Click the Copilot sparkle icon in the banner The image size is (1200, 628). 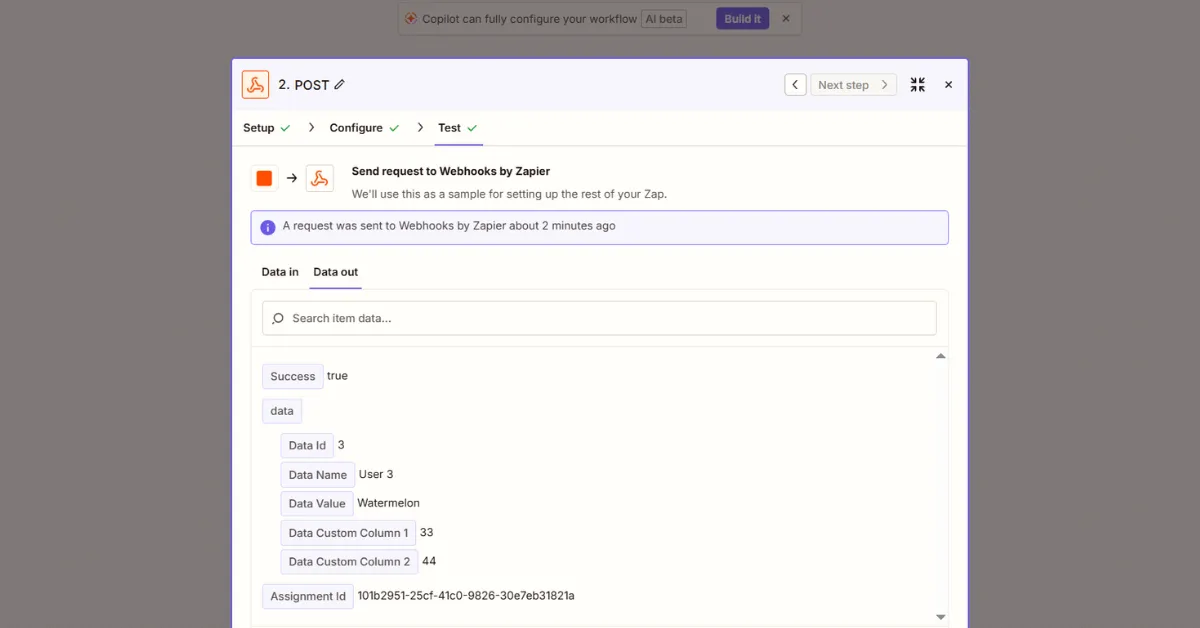[x=410, y=18]
